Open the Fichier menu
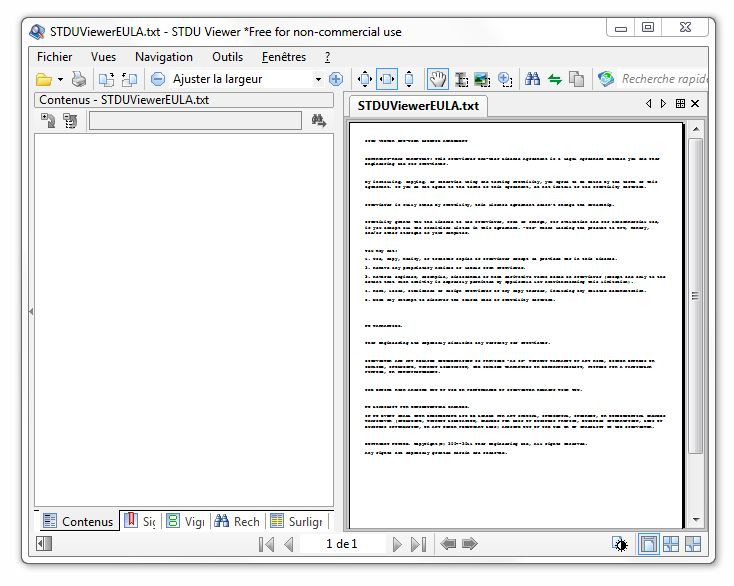The width and height of the screenshot is (734, 586). pyautogui.click(x=54, y=57)
